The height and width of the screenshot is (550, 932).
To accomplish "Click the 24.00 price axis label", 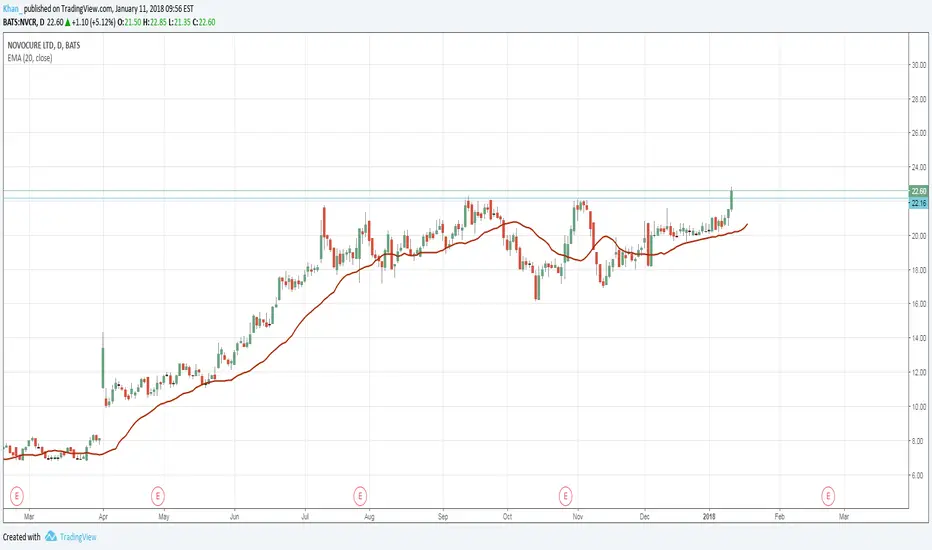I will 919,168.
